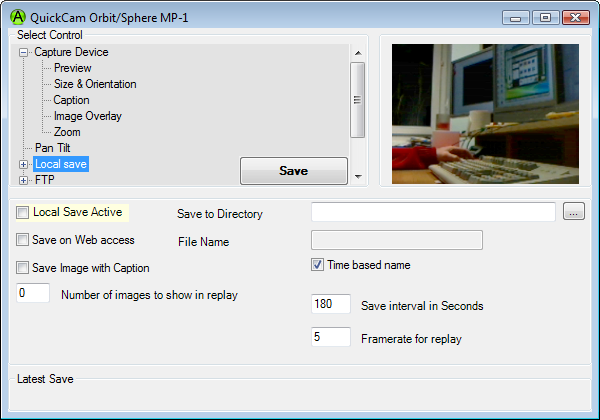Viewport: 600px width, 420px height.
Task: Click the Save interval in Seconds field
Action: tap(331, 304)
